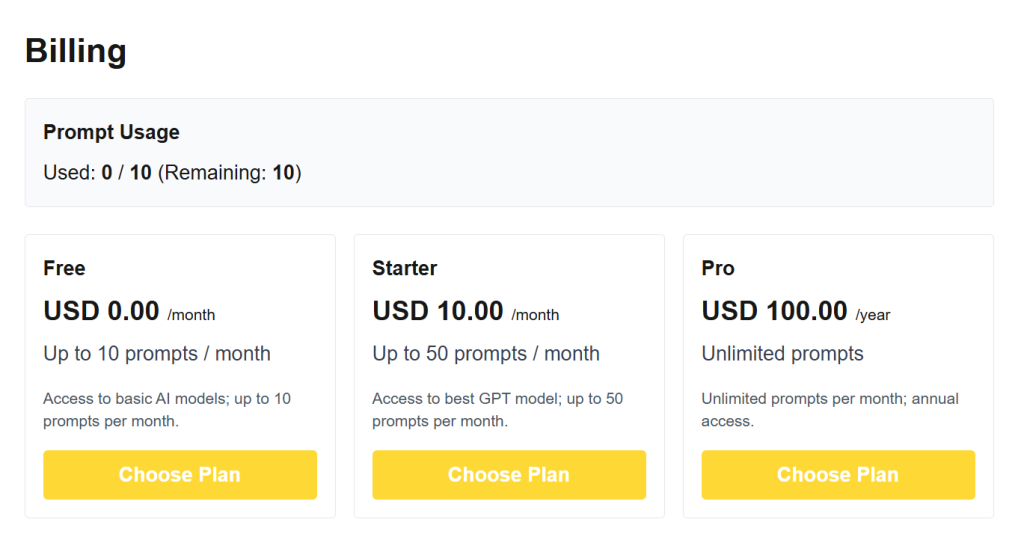The height and width of the screenshot is (543, 1024).
Task: Click 'Up to 10 prompts / month' text
Action: click(x=157, y=354)
